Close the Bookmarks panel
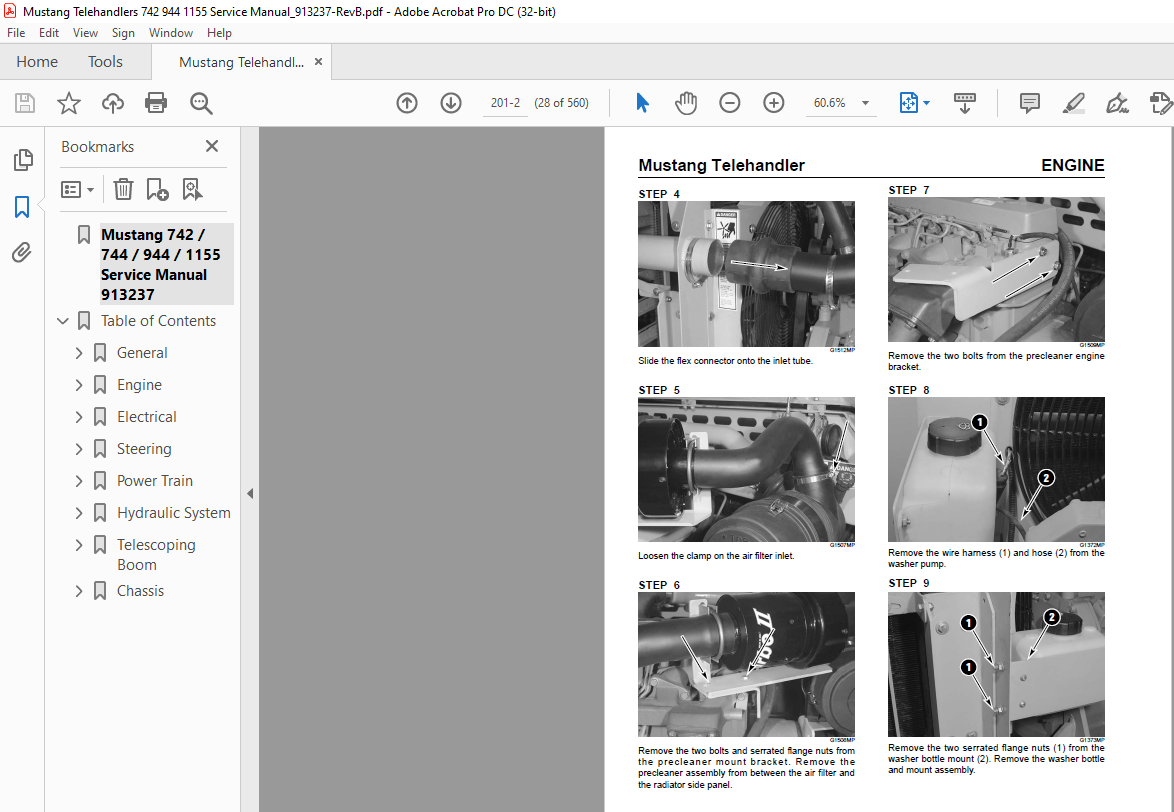1174x812 pixels. [212, 146]
